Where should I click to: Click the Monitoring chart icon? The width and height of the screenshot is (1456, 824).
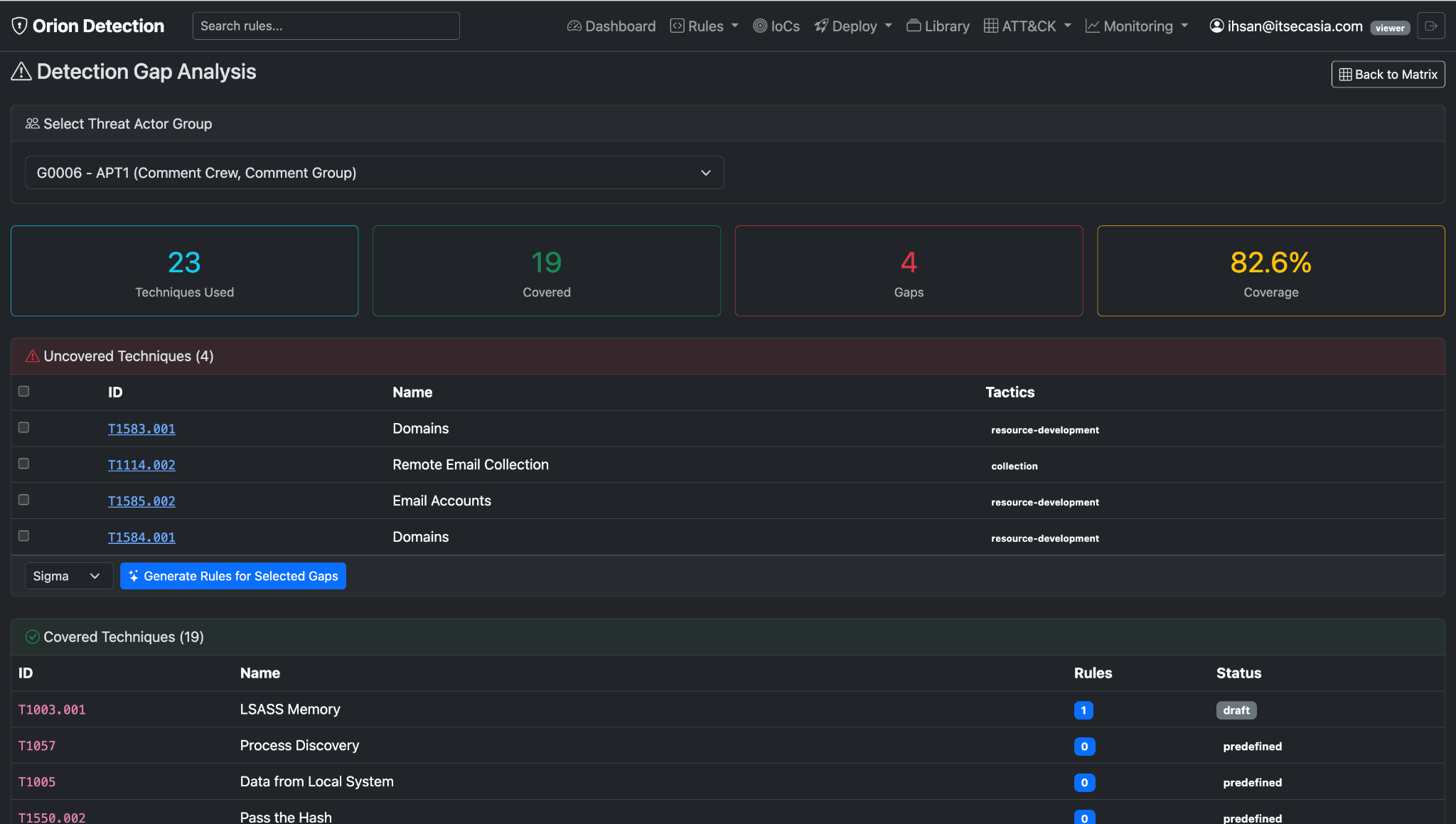tap(1093, 26)
